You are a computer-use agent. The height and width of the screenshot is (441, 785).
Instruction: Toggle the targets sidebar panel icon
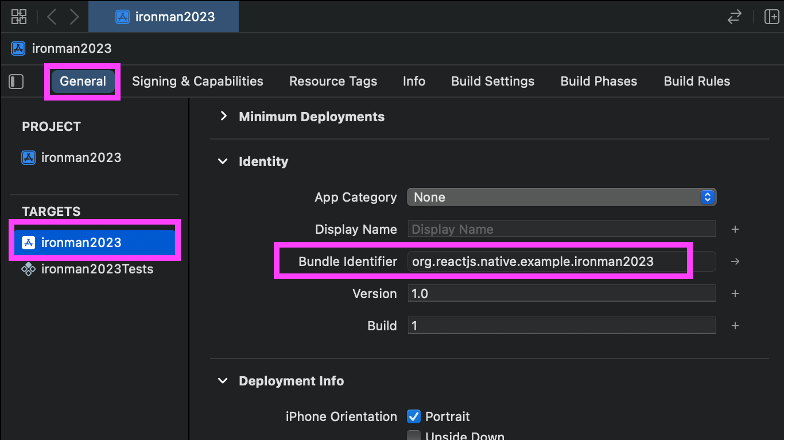16,81
